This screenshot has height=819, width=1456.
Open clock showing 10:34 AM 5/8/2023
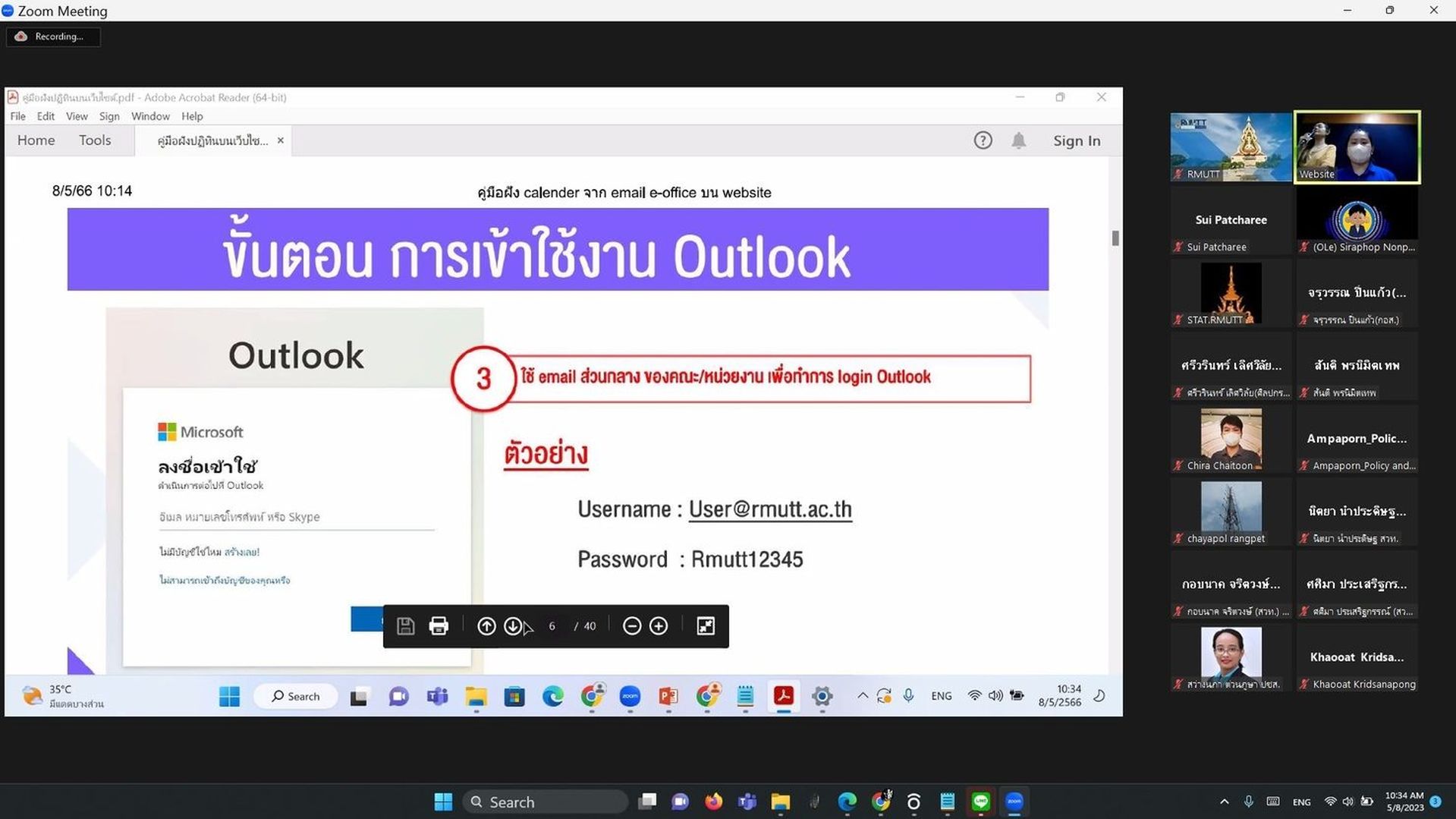pyautogui.click(x=1404, y=802)
